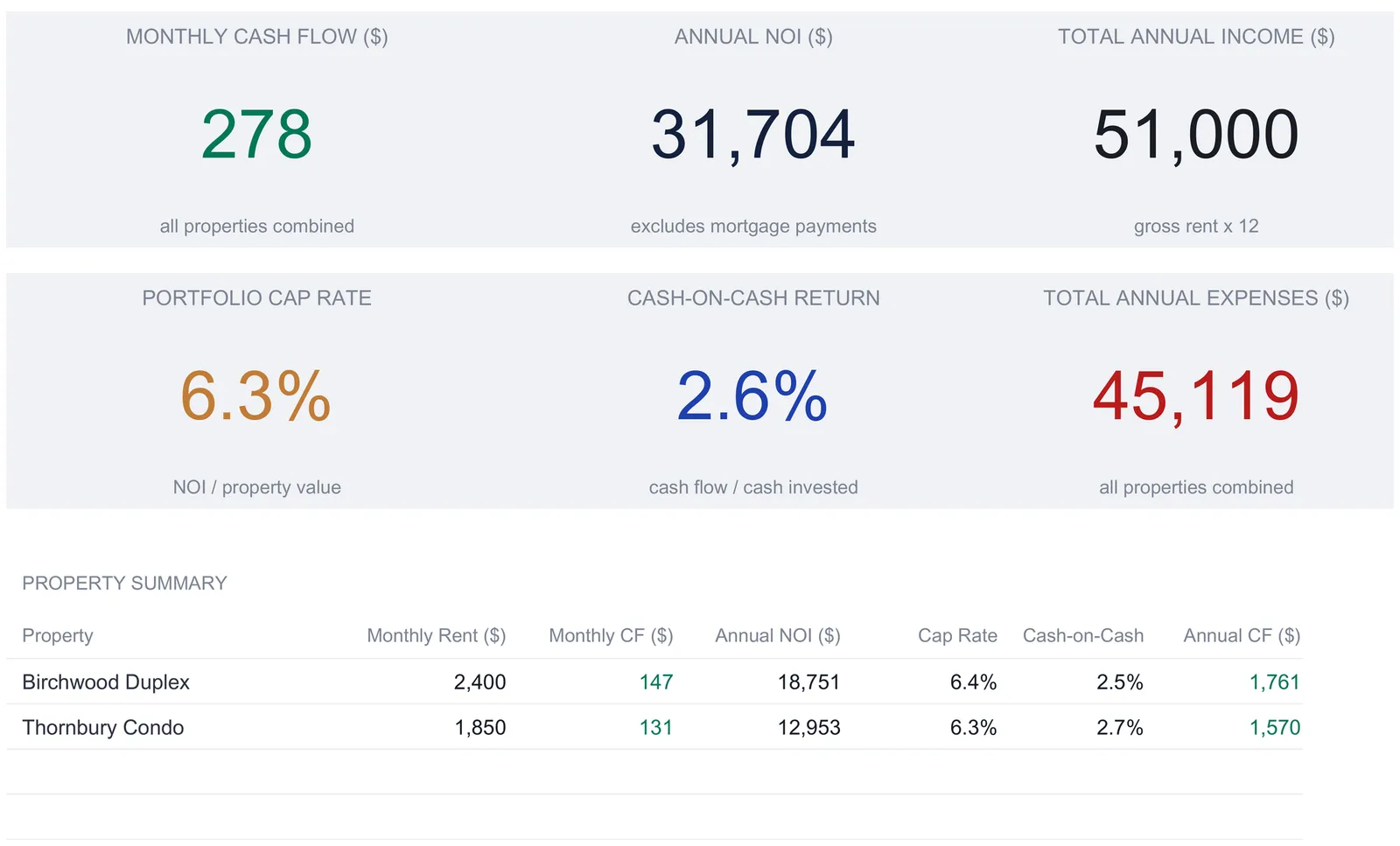
Task: Click the TOTAL ANNUAL INCOME ($) card title
Action: pos(1196,37)
